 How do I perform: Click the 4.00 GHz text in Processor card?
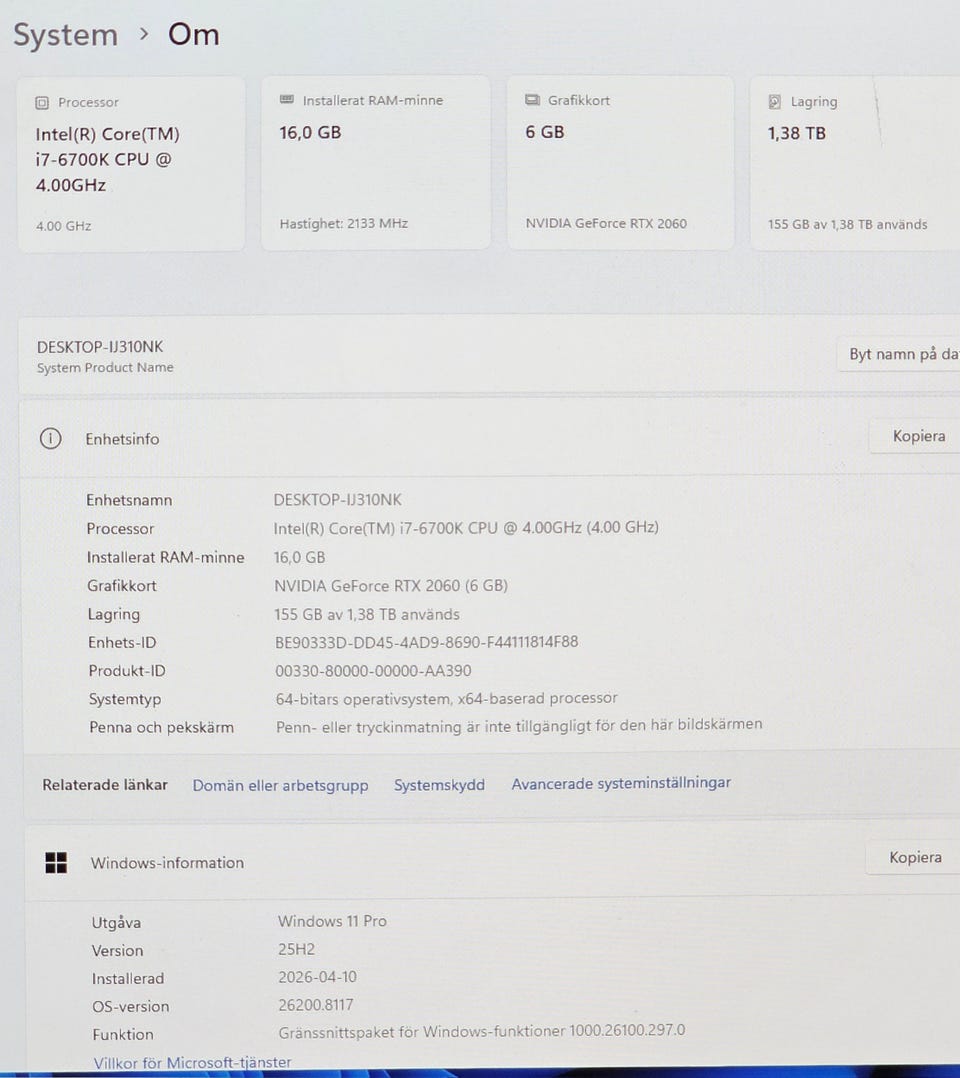click(63, 226)
